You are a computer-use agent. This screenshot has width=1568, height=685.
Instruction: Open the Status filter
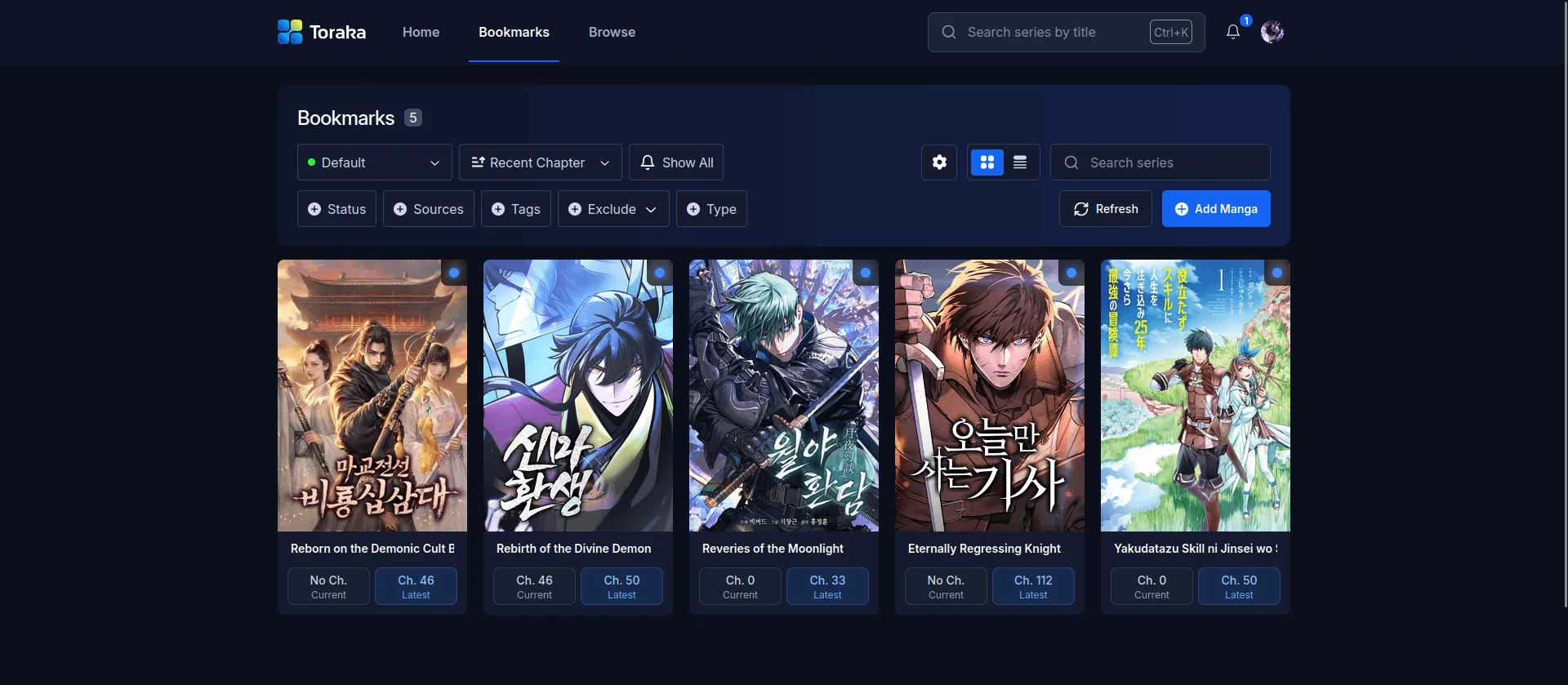point(336,209)
